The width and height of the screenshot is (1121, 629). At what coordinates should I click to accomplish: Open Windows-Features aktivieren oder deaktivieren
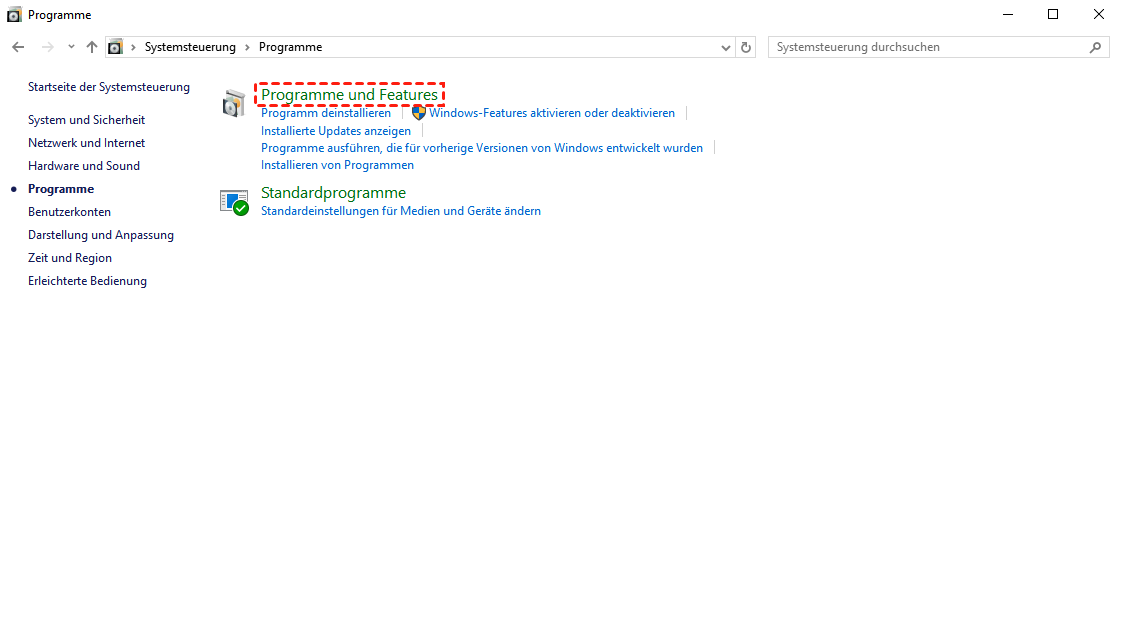click(x=552, y=113)
